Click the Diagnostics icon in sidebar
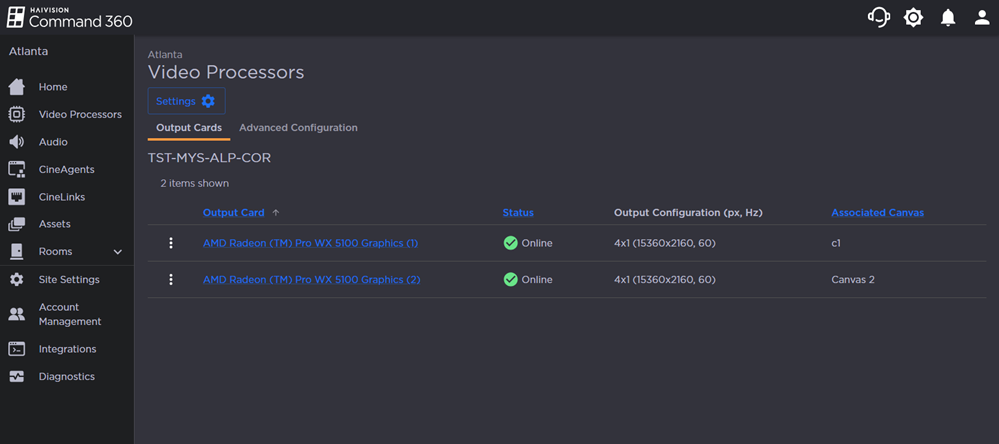This screenshot has height=444, width=999. click(17, 377)
